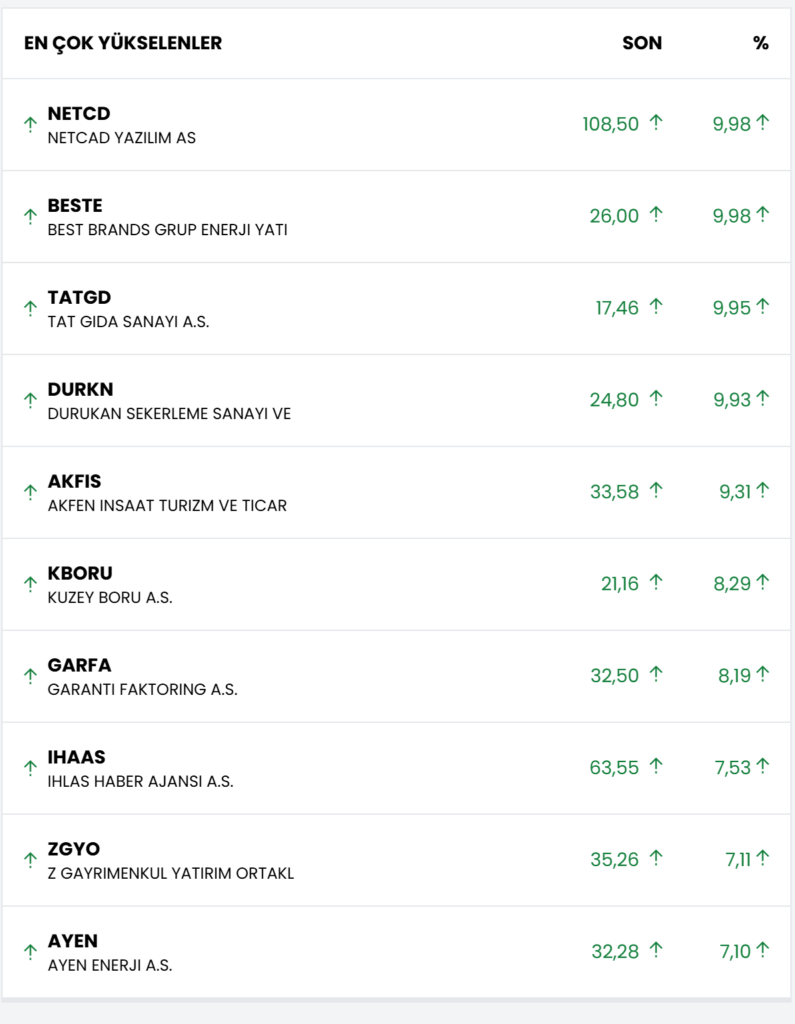The image size is (795, 1024).
Task: Click the arrow next to GARFA price 32,50
Action: [656, 675]
